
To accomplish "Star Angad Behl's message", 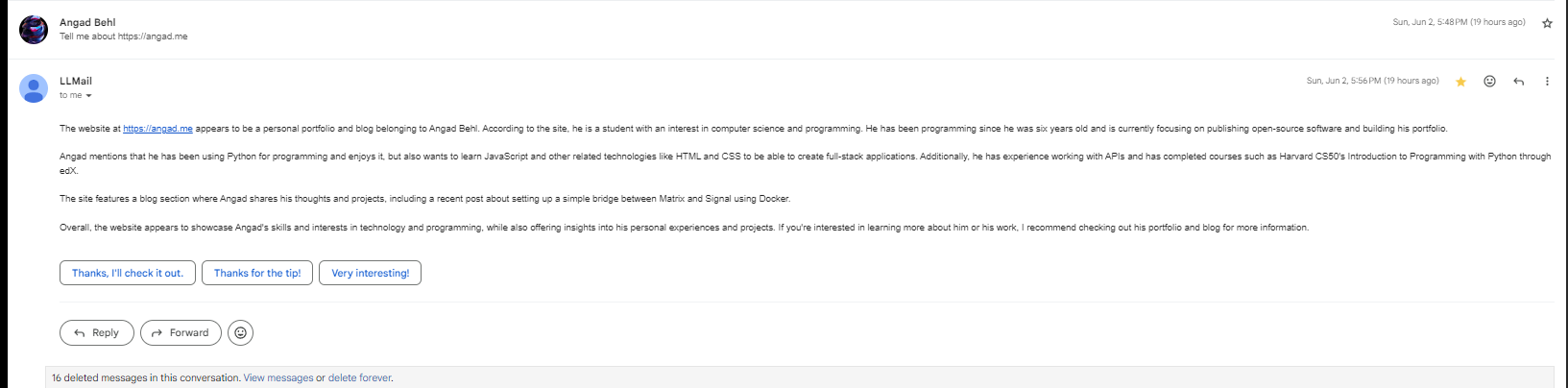I will pyautogui.click(x=1547, y=23).
